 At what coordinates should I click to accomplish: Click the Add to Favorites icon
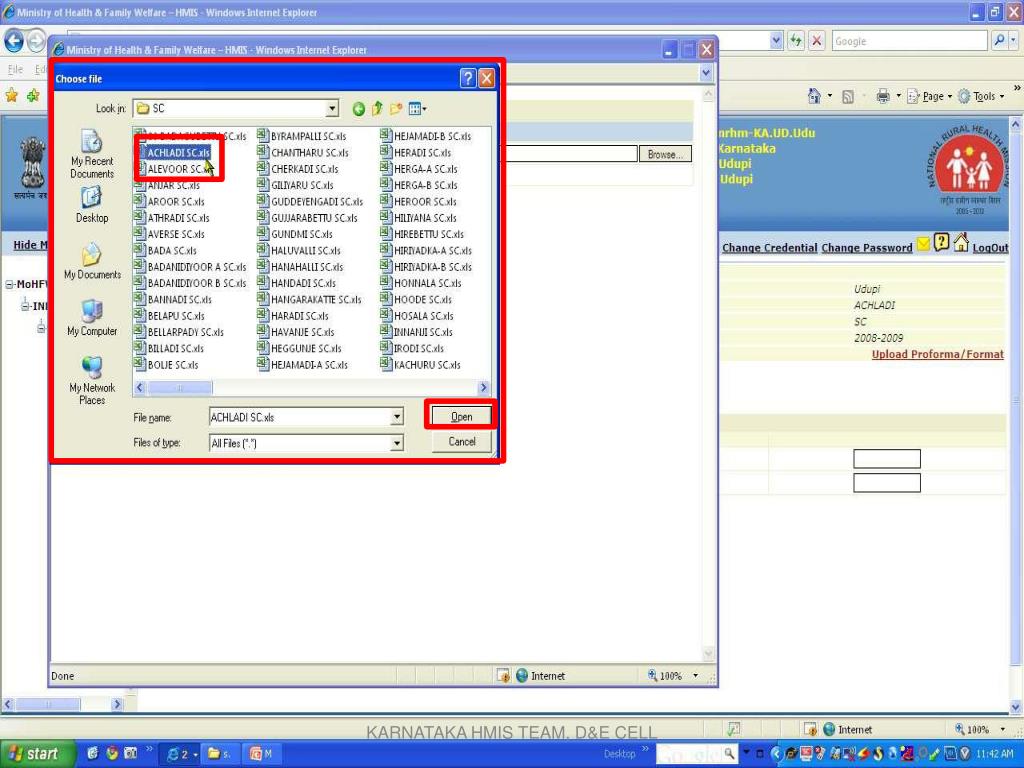(x=33, y=96)
